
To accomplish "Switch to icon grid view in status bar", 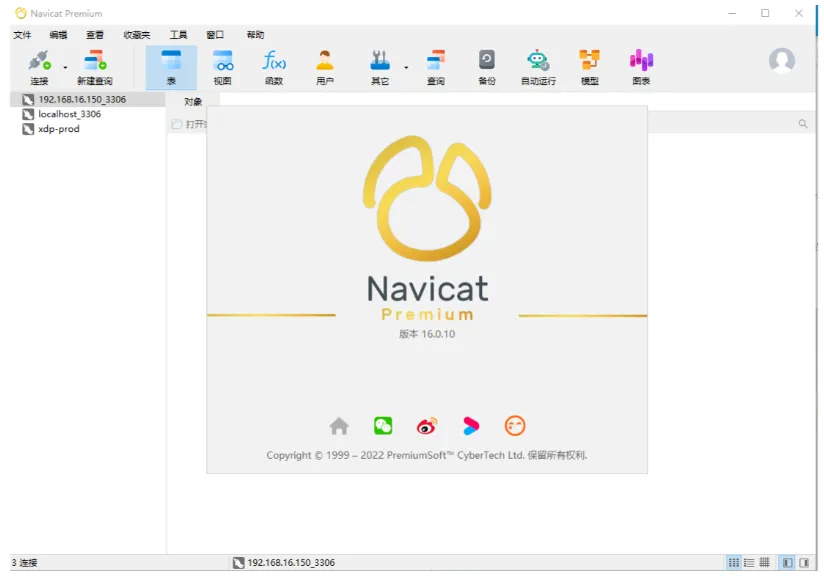I will [734, 562].
